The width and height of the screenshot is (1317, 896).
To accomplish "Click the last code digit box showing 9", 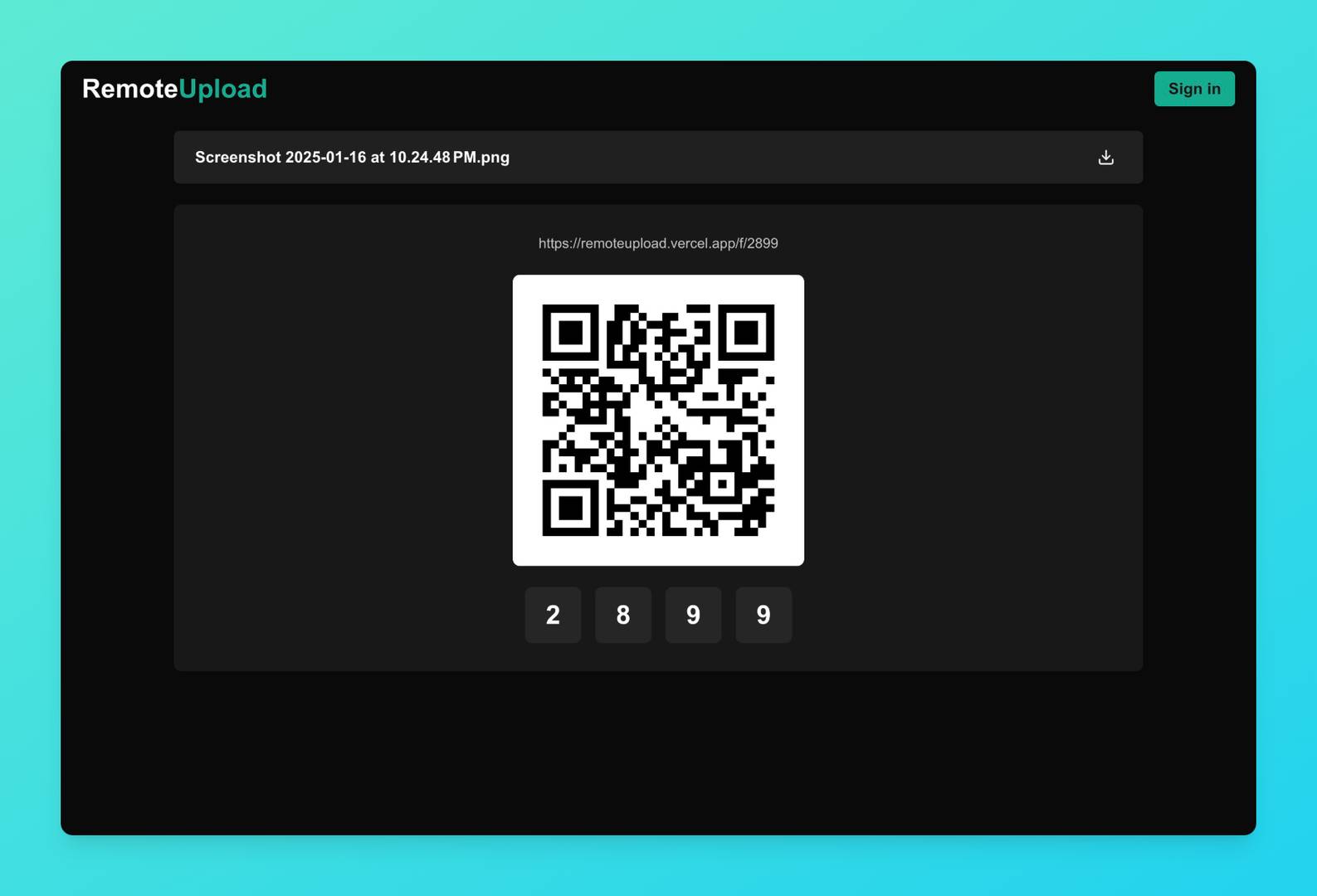I will pyautogui.click(x=763, y=615).
